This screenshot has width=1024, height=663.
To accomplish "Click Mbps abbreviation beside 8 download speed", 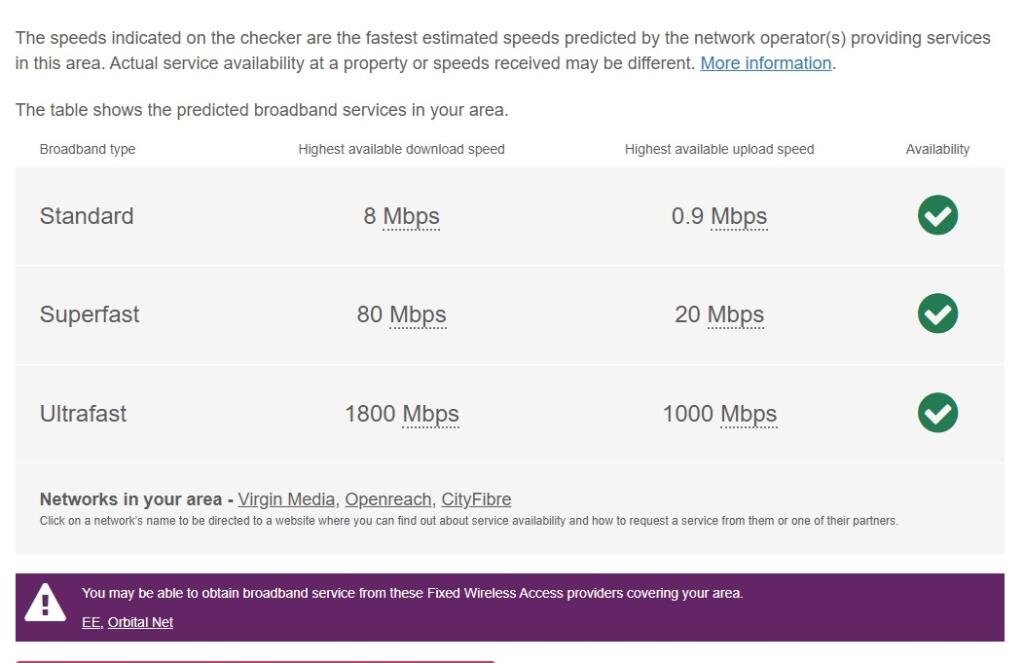I will [411, 216].
